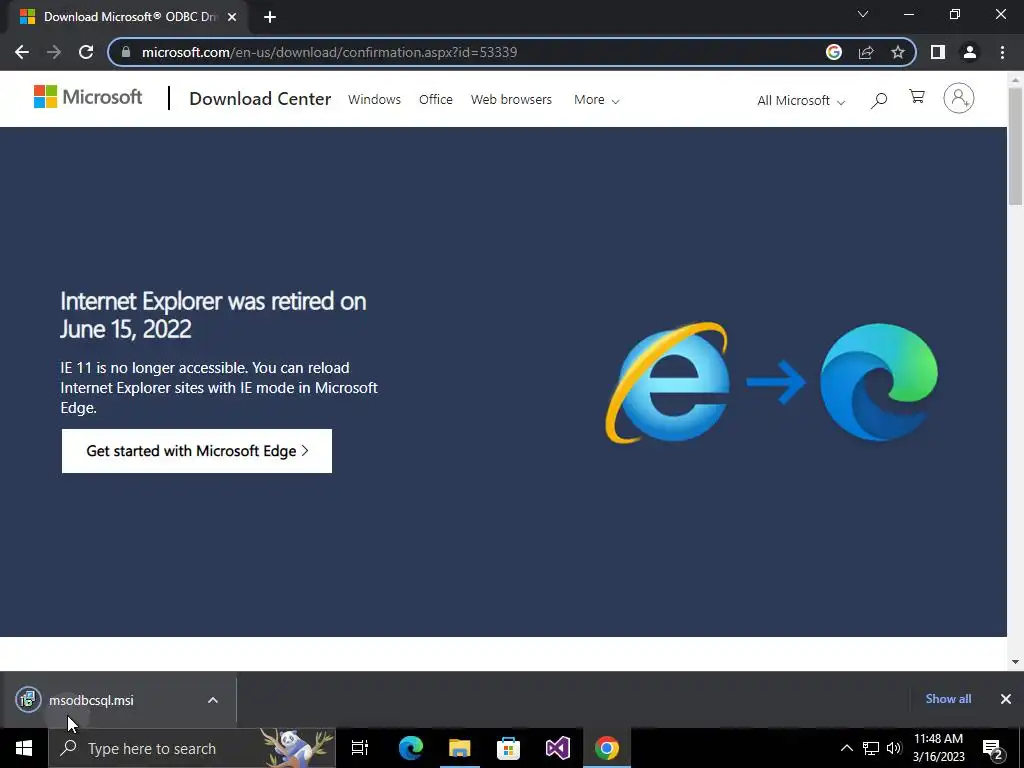
Task: View site information lock icon
Action: point(126,52)
